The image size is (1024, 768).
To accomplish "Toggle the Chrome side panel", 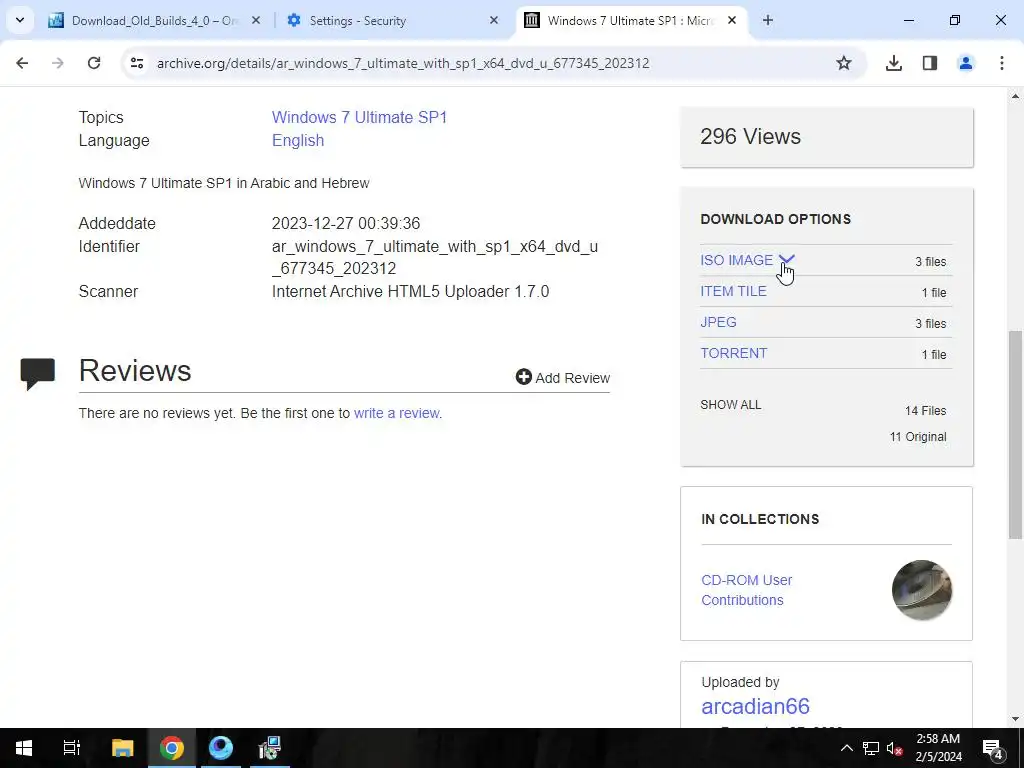I will tap(929, 63).
